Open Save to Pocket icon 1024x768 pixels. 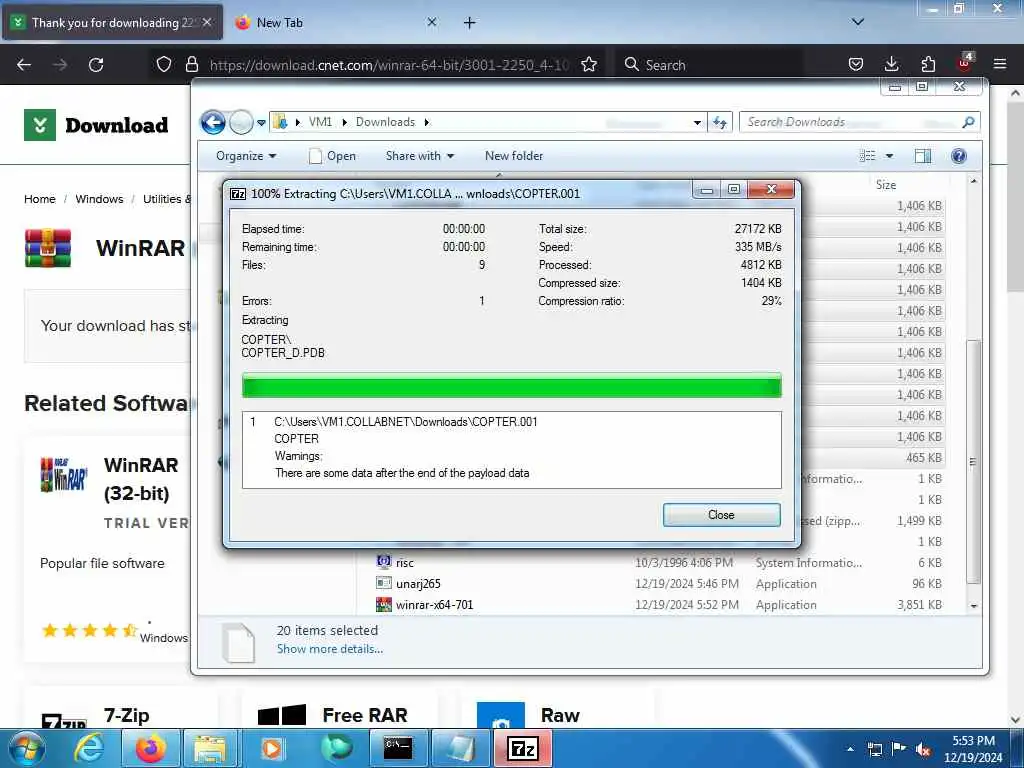pos(856,65)
